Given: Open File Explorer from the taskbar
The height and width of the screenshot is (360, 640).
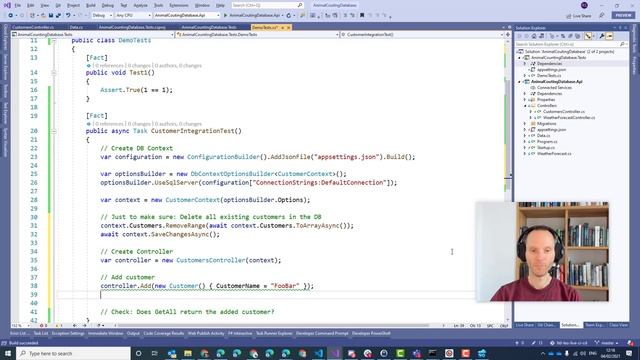Looking at the screenshot, I should pyautogui.click(x=188, y=353).
